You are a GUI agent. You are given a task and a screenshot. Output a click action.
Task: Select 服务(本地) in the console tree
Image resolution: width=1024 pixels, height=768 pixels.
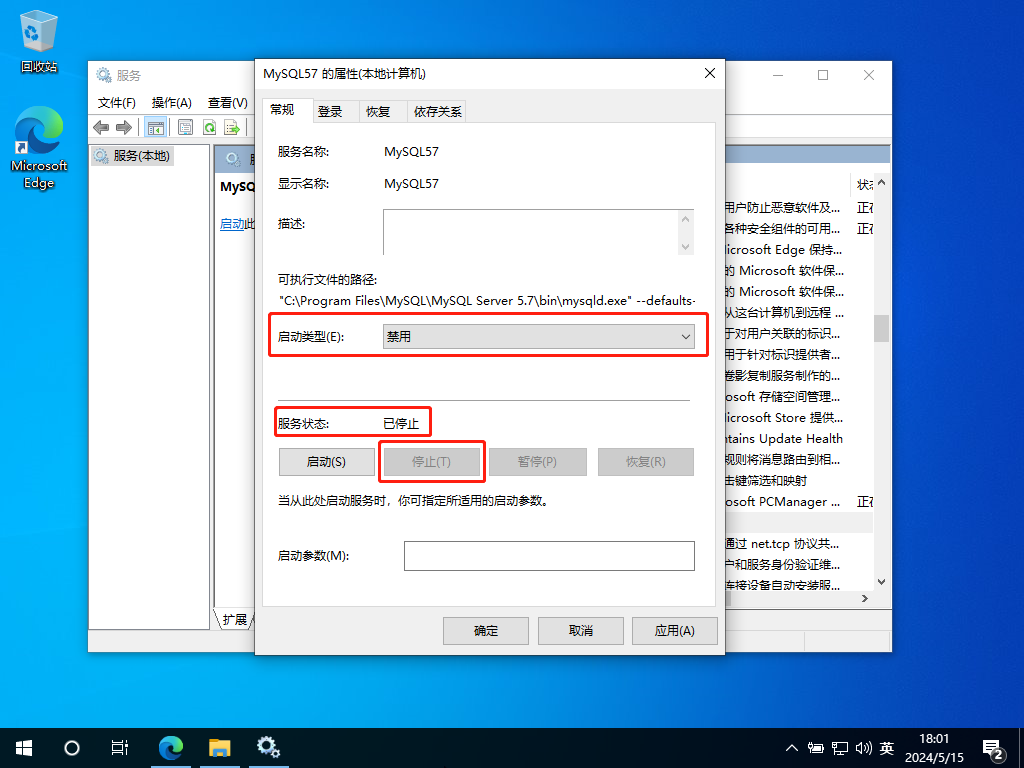click(133, 155)
